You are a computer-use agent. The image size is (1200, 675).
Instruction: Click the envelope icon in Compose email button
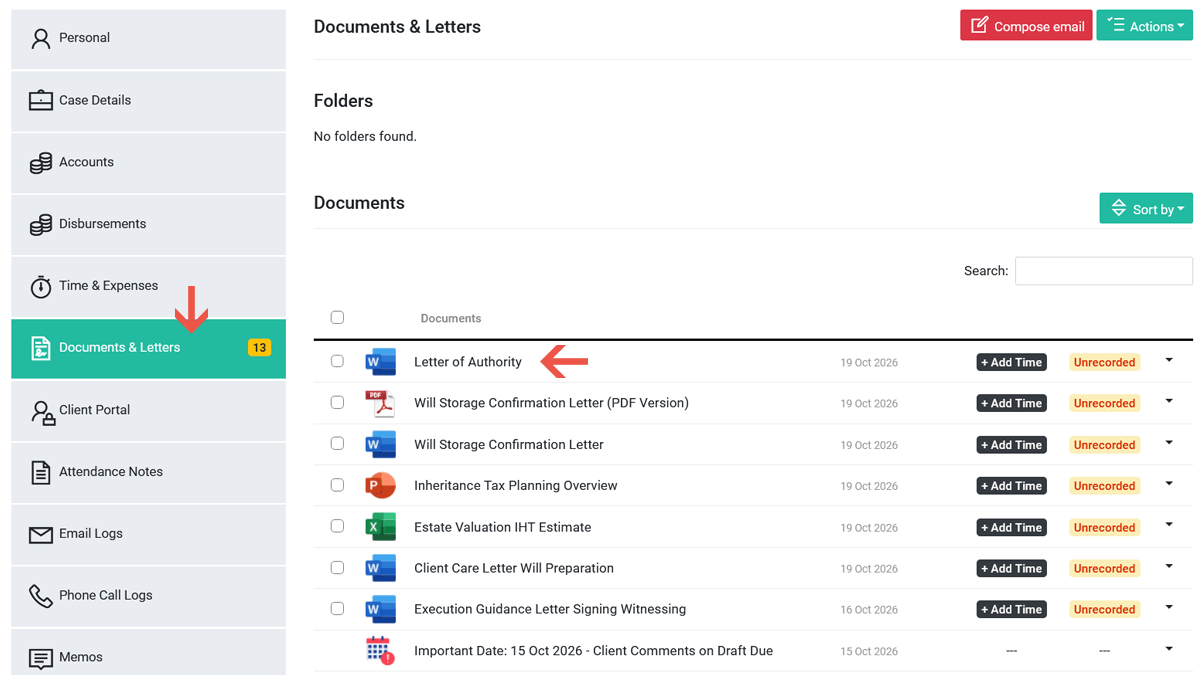click(x=979, y=25)
